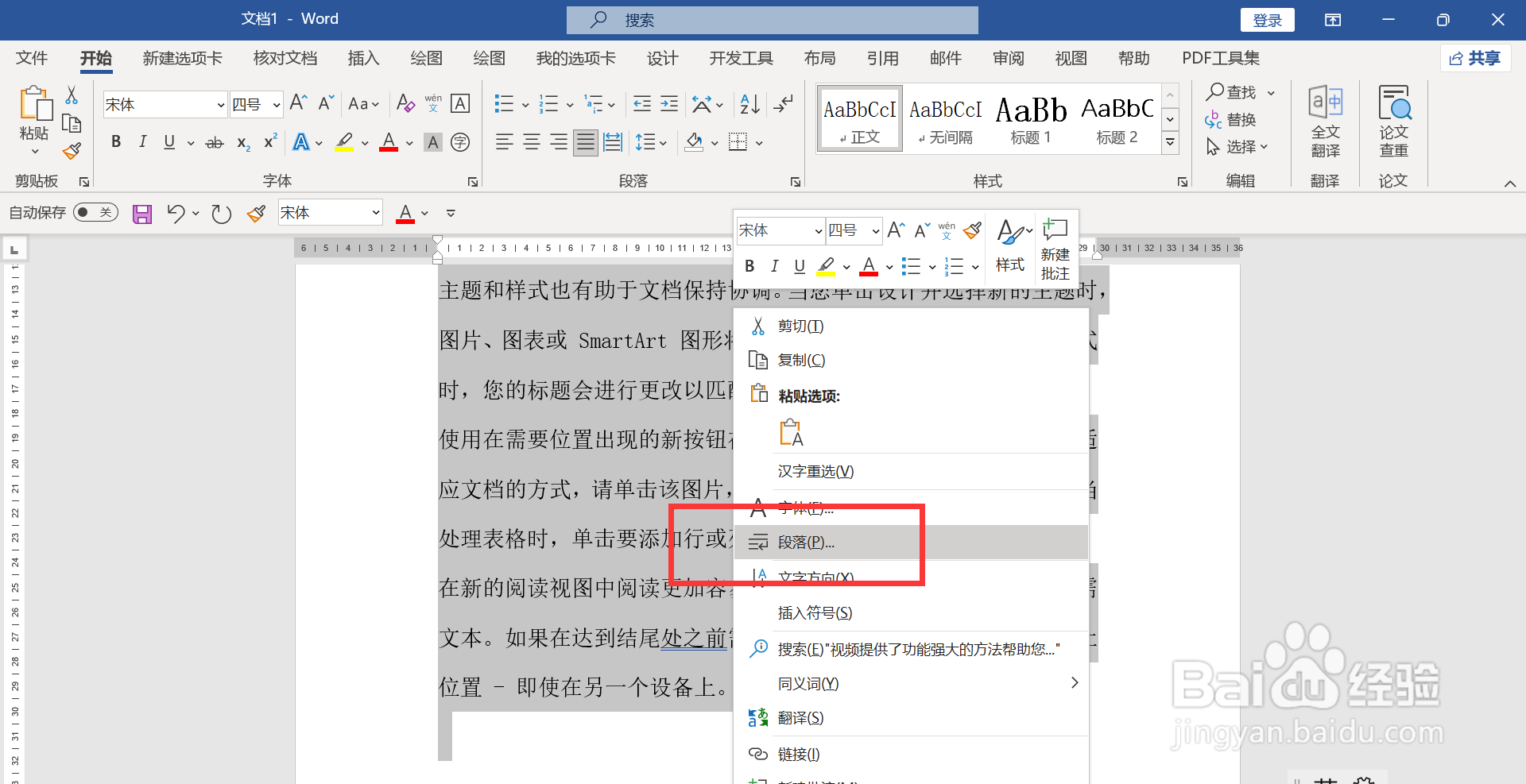
Task: Show paragraph marks icon
Action: 783,103
